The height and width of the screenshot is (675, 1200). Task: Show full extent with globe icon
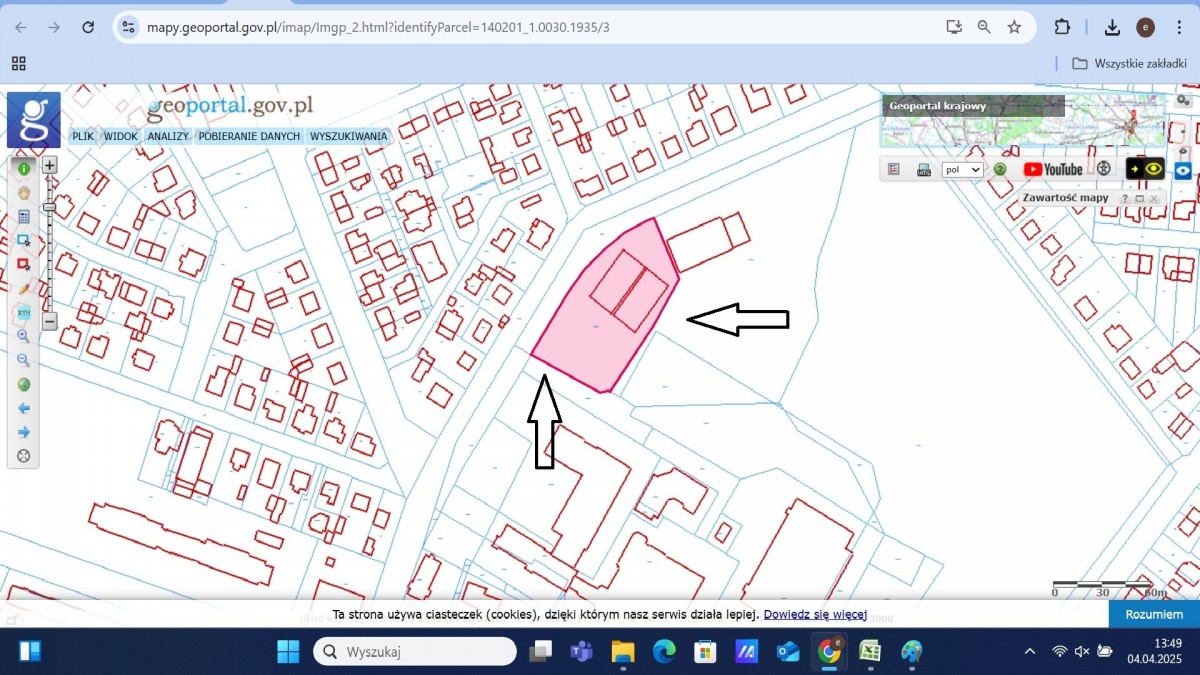click(23, 384)
